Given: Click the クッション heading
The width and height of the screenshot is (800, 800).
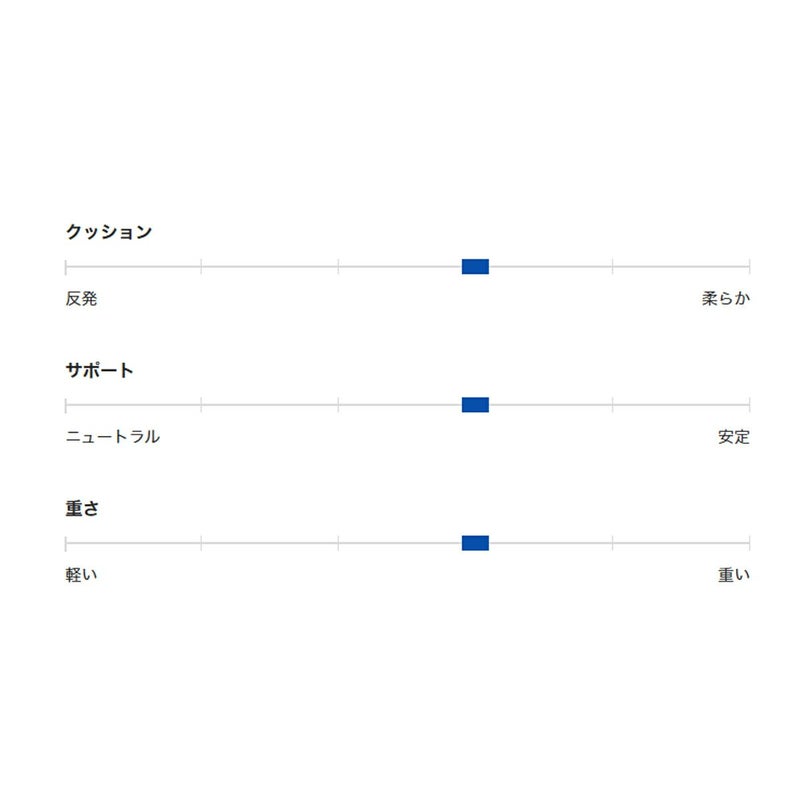Looking at the screenshot, I should point(109,232).
